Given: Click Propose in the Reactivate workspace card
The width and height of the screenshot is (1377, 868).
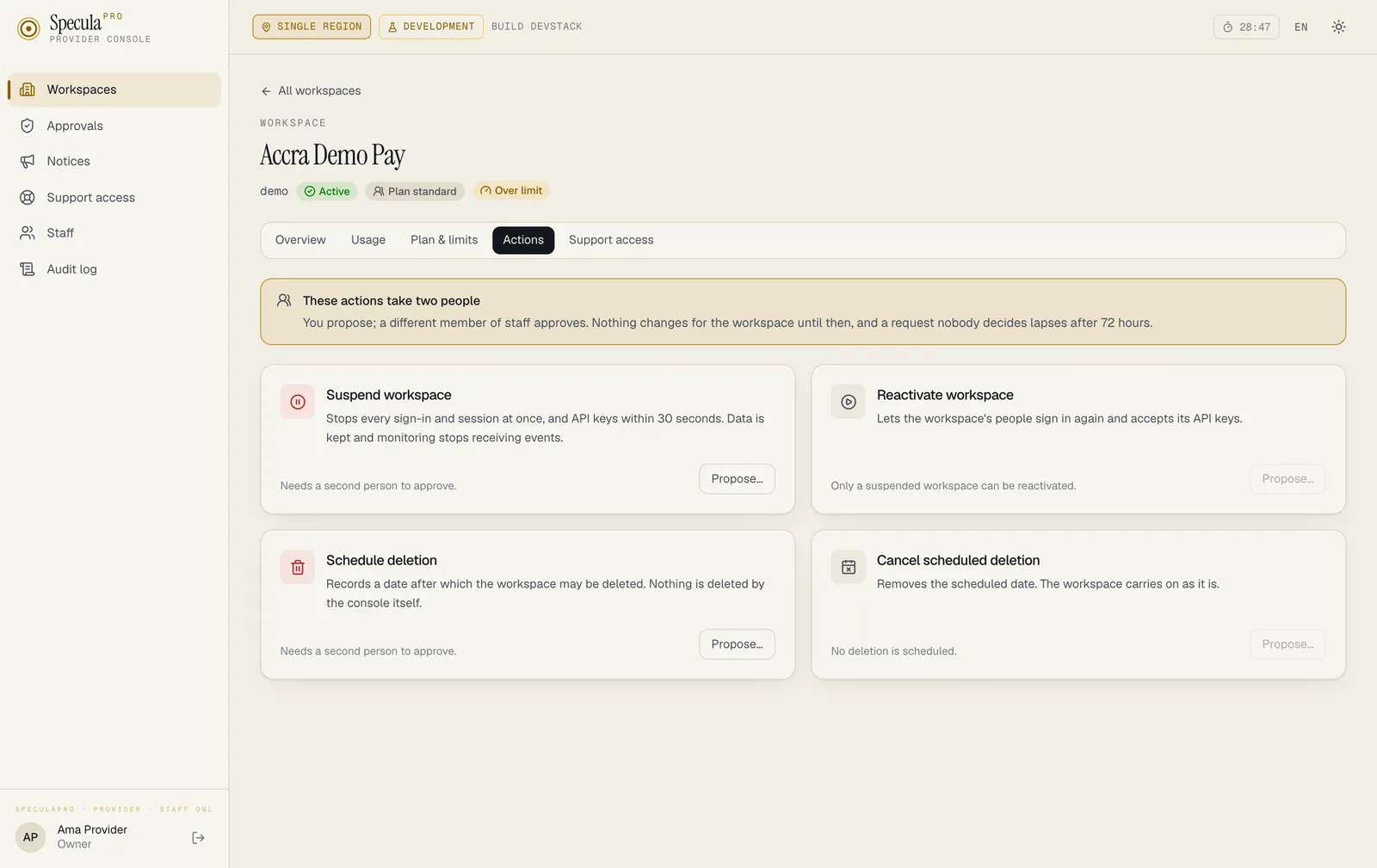Looking at the screenshot, I should [x=1287, y=479].
